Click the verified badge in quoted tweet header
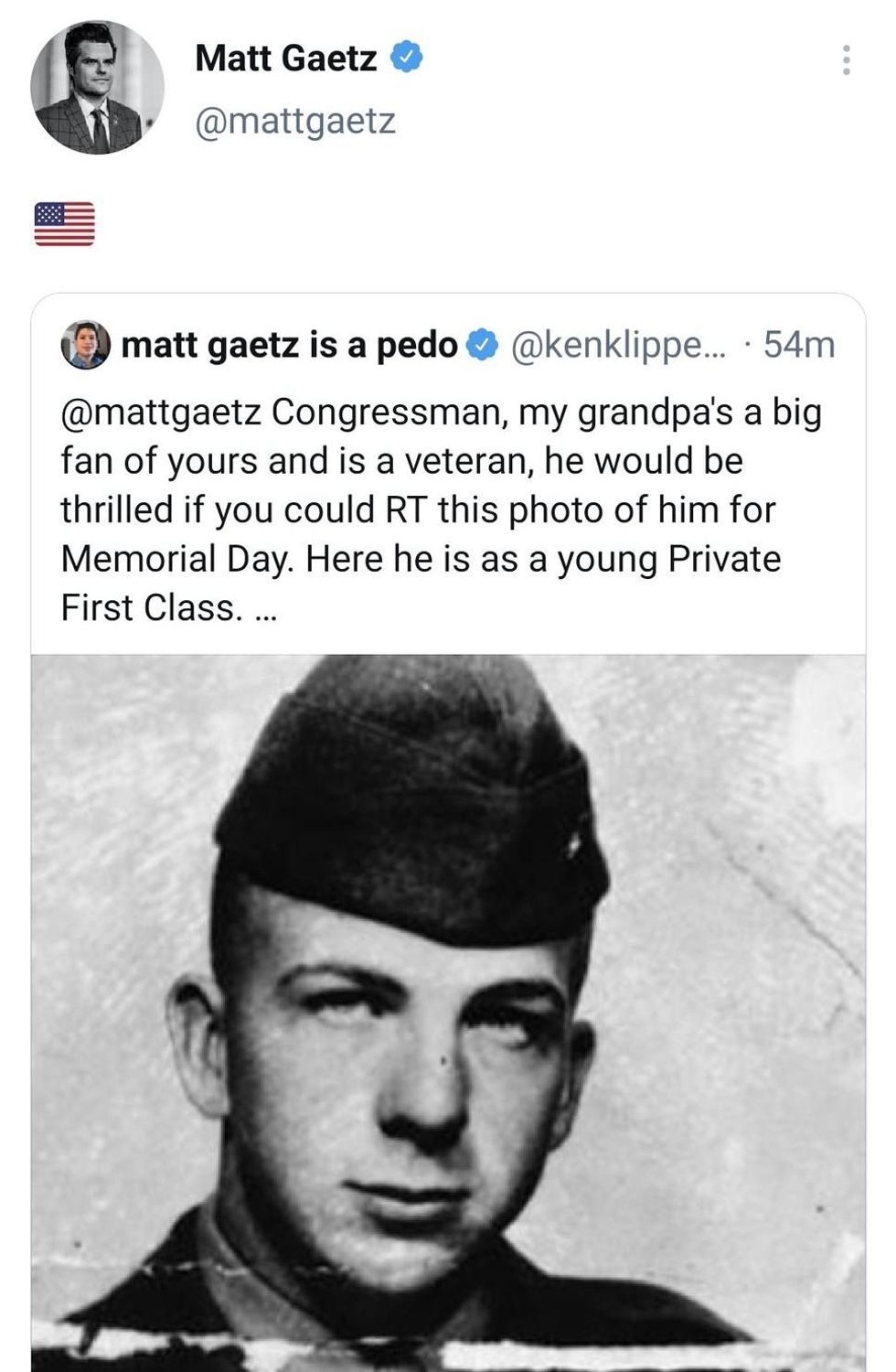The width and height of the screenshot is (896, 1372). coord(482,345)
